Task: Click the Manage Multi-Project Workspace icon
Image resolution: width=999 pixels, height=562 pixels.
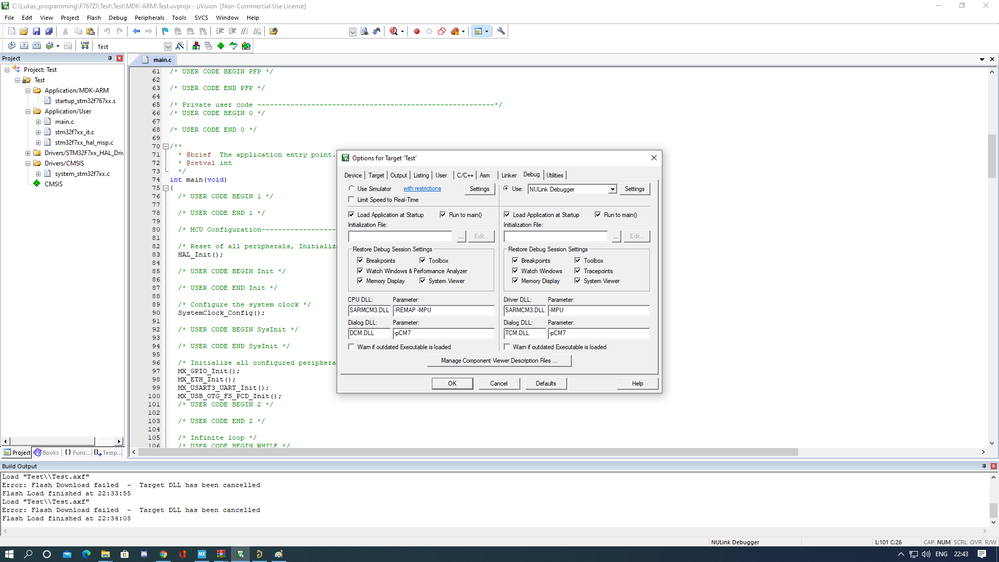Action: click(208, 46)
